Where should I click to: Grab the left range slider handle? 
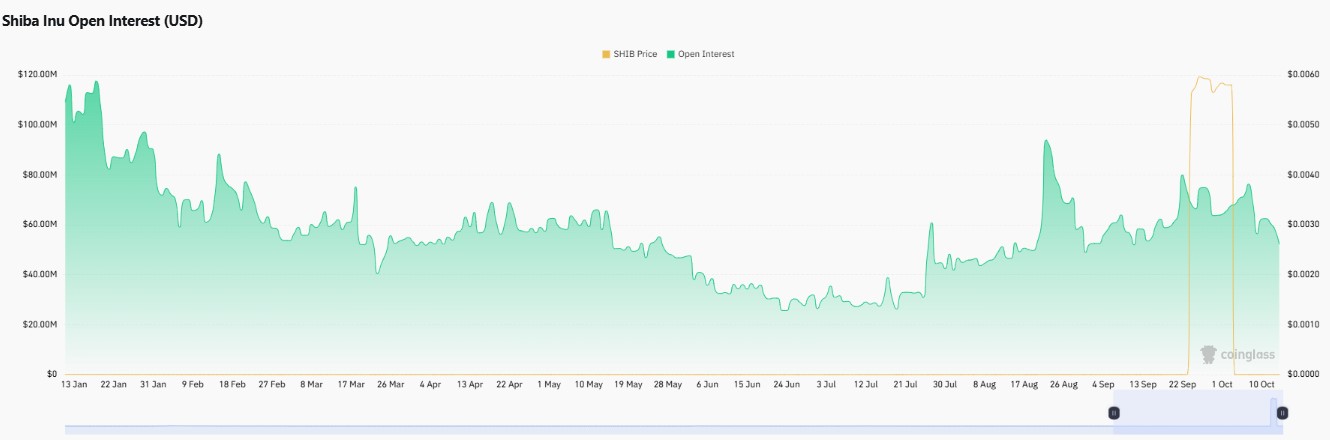tap(1114, 412)
